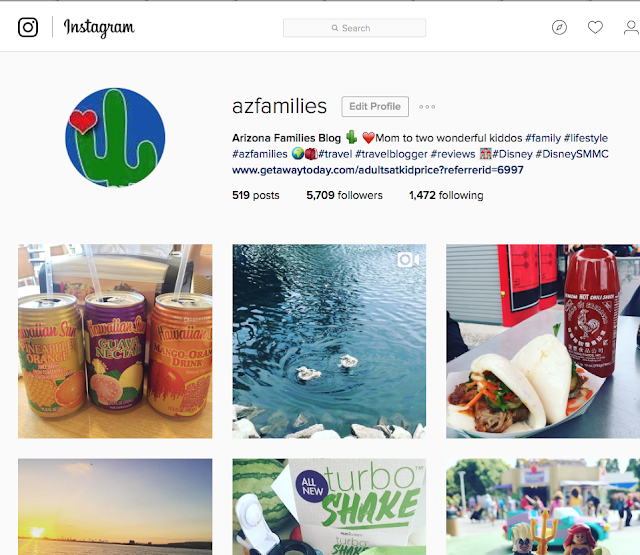Image resolution: width=640 pixels, height=555 pixels.
Task: Open the Explore compass icon
Action: [x=559, y=27]
